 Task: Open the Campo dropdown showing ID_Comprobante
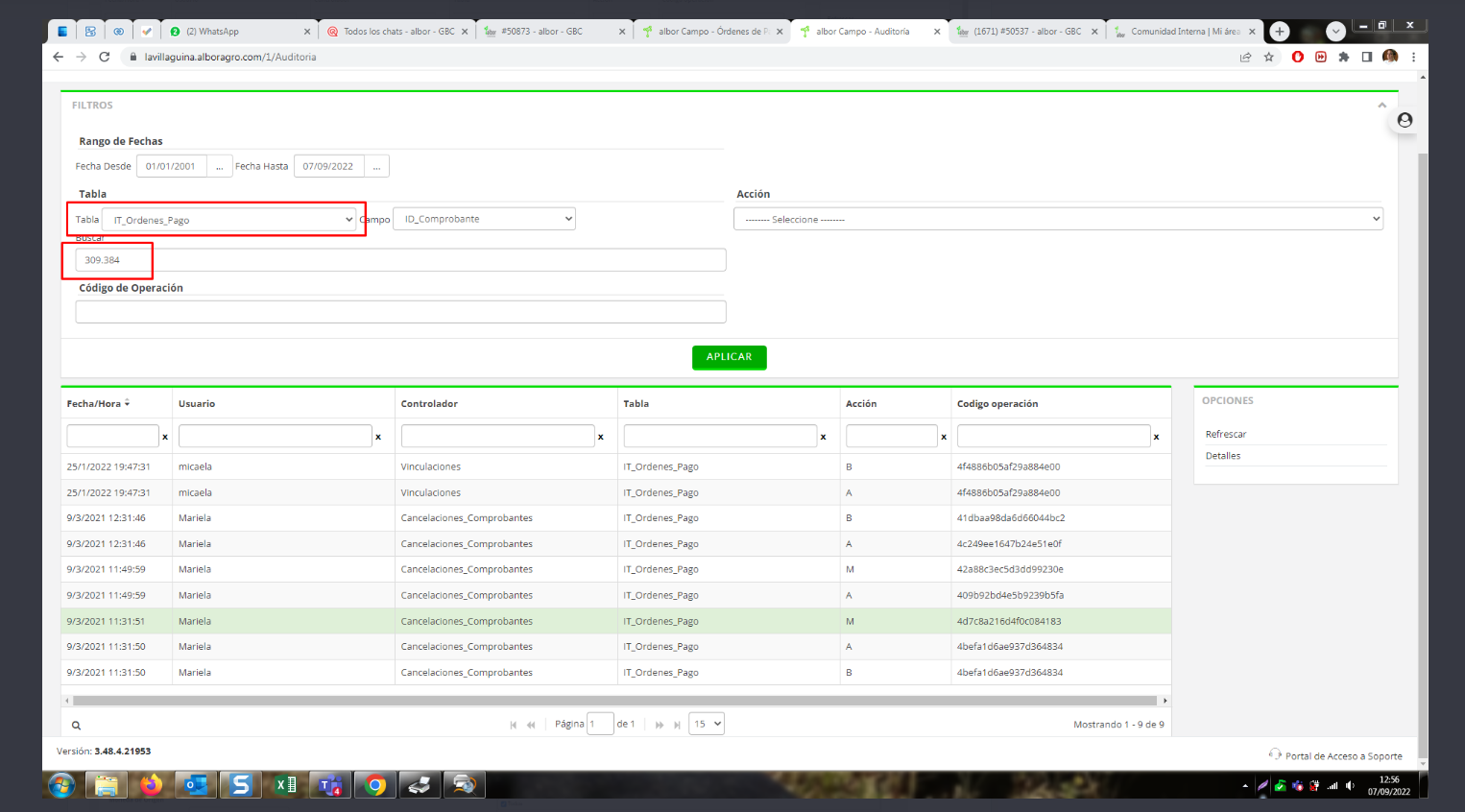click(x=484, y=219)
